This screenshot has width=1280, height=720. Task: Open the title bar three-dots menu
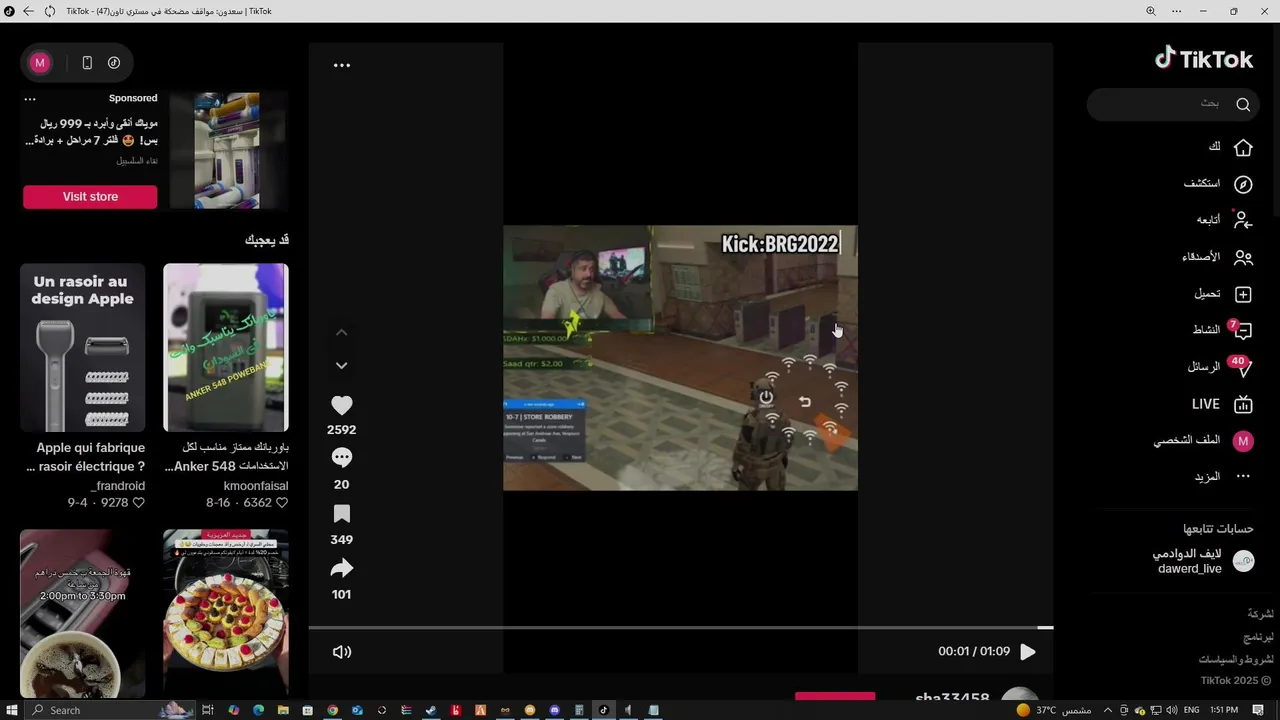point(1177,11)
